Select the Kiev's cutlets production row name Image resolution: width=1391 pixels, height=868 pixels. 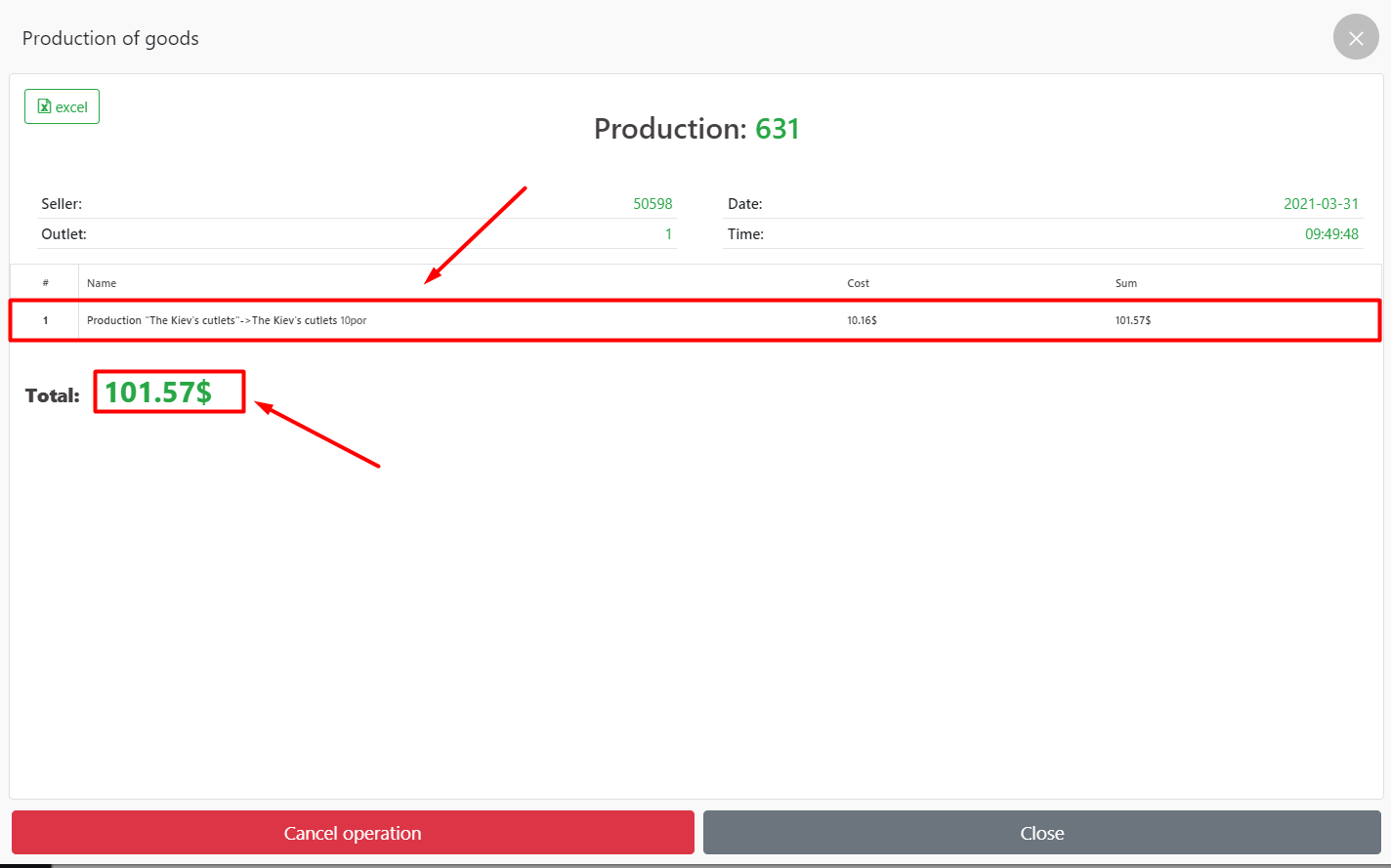pos(226,320)
